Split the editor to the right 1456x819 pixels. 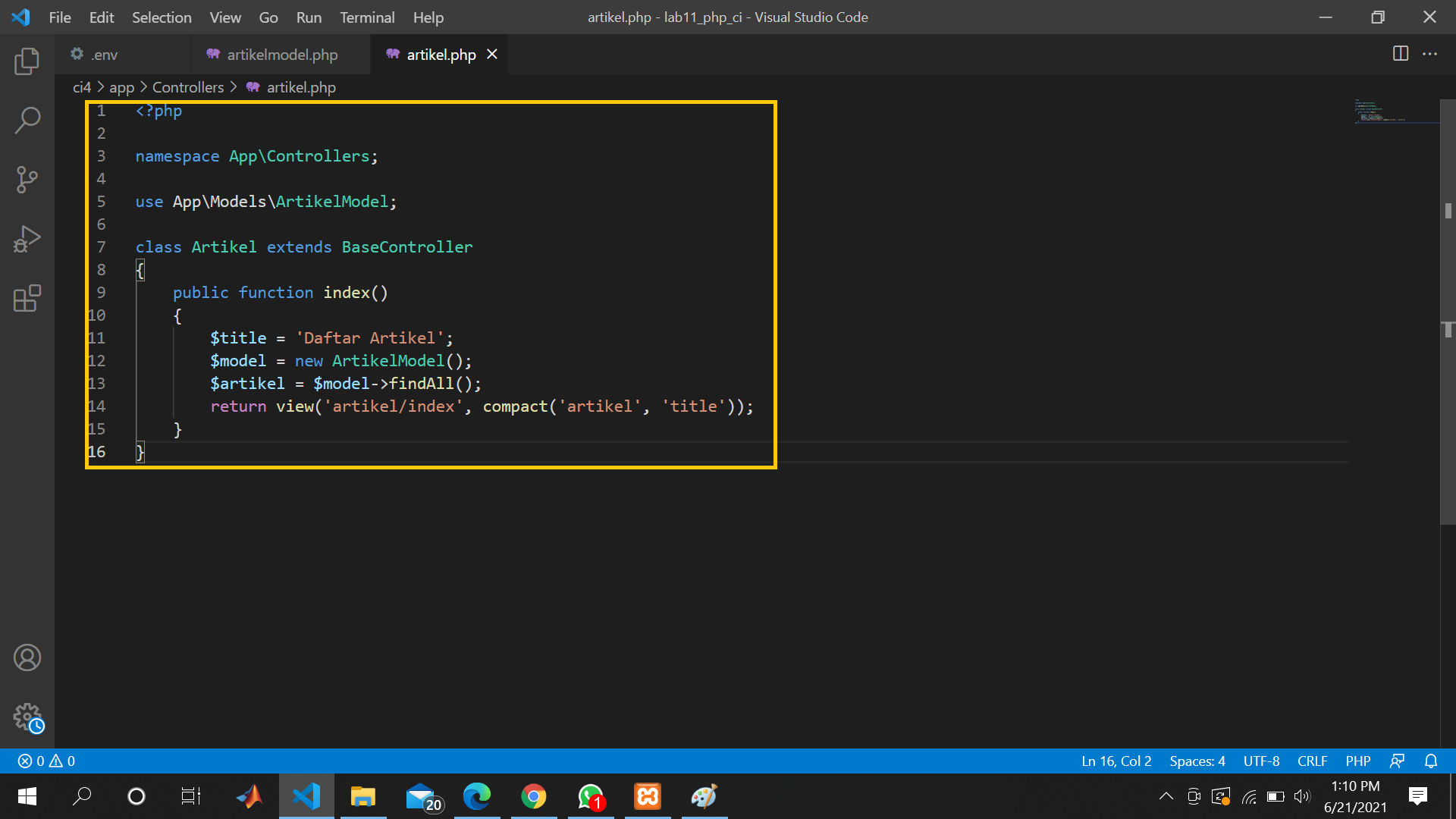(1401, 54)
